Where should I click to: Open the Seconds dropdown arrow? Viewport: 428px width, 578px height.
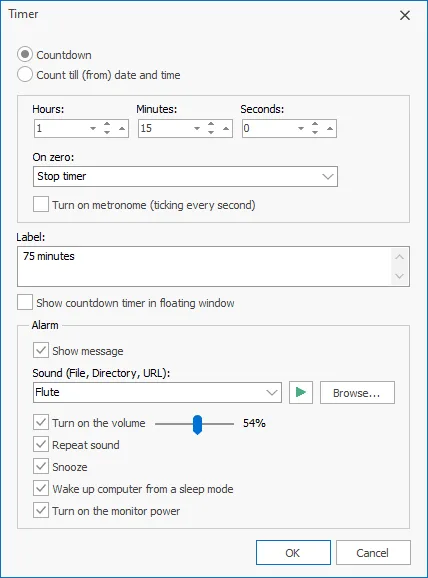(x=301, y=129)
